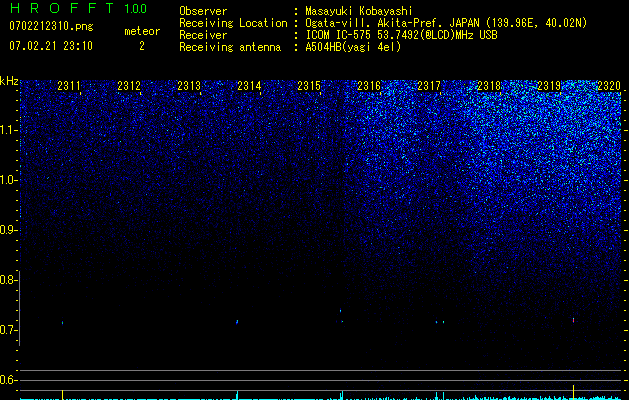Click the meteor count label
The image size is (629, 400).
[142, 31]
